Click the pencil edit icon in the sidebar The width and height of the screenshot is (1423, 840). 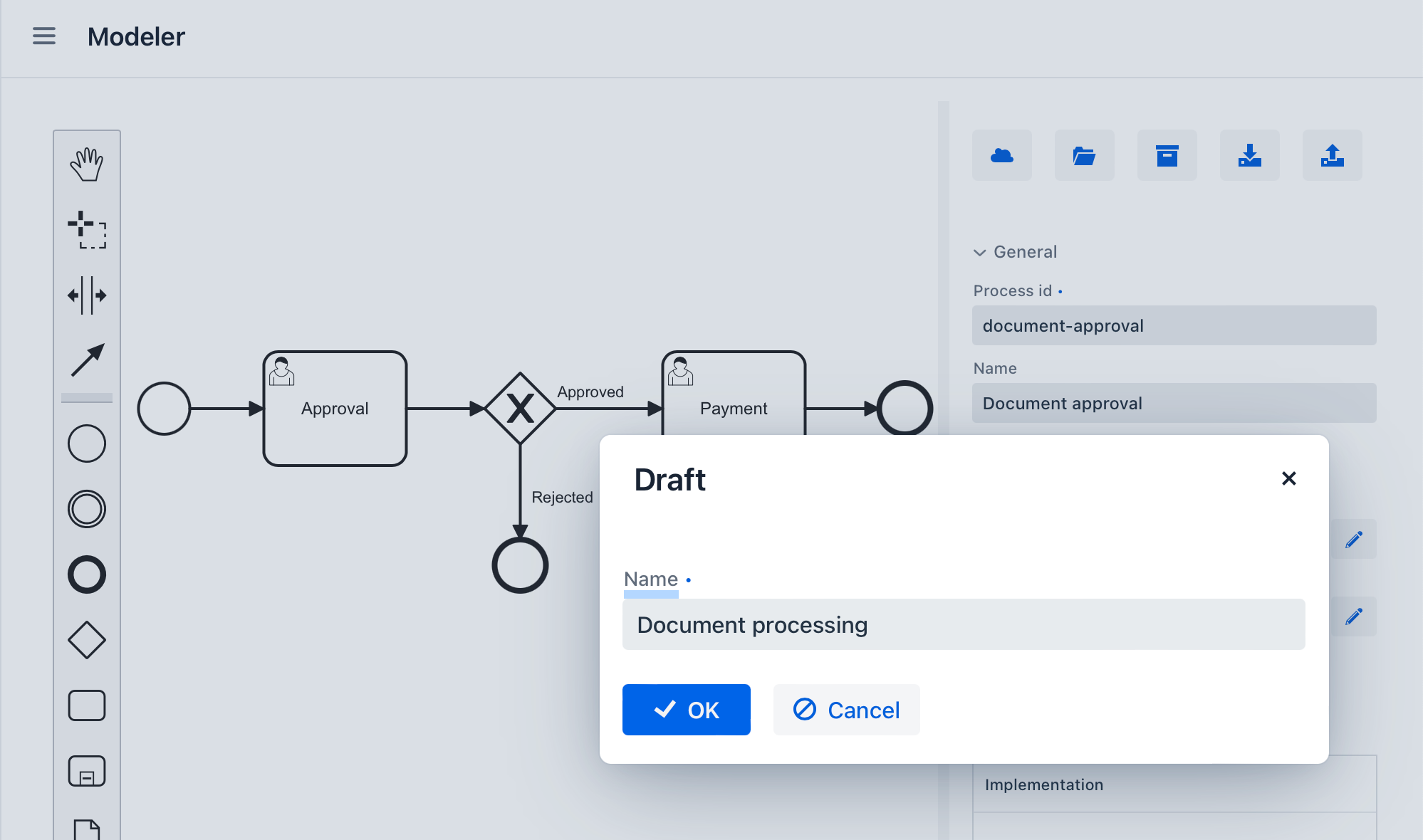tap(1354, 539)
